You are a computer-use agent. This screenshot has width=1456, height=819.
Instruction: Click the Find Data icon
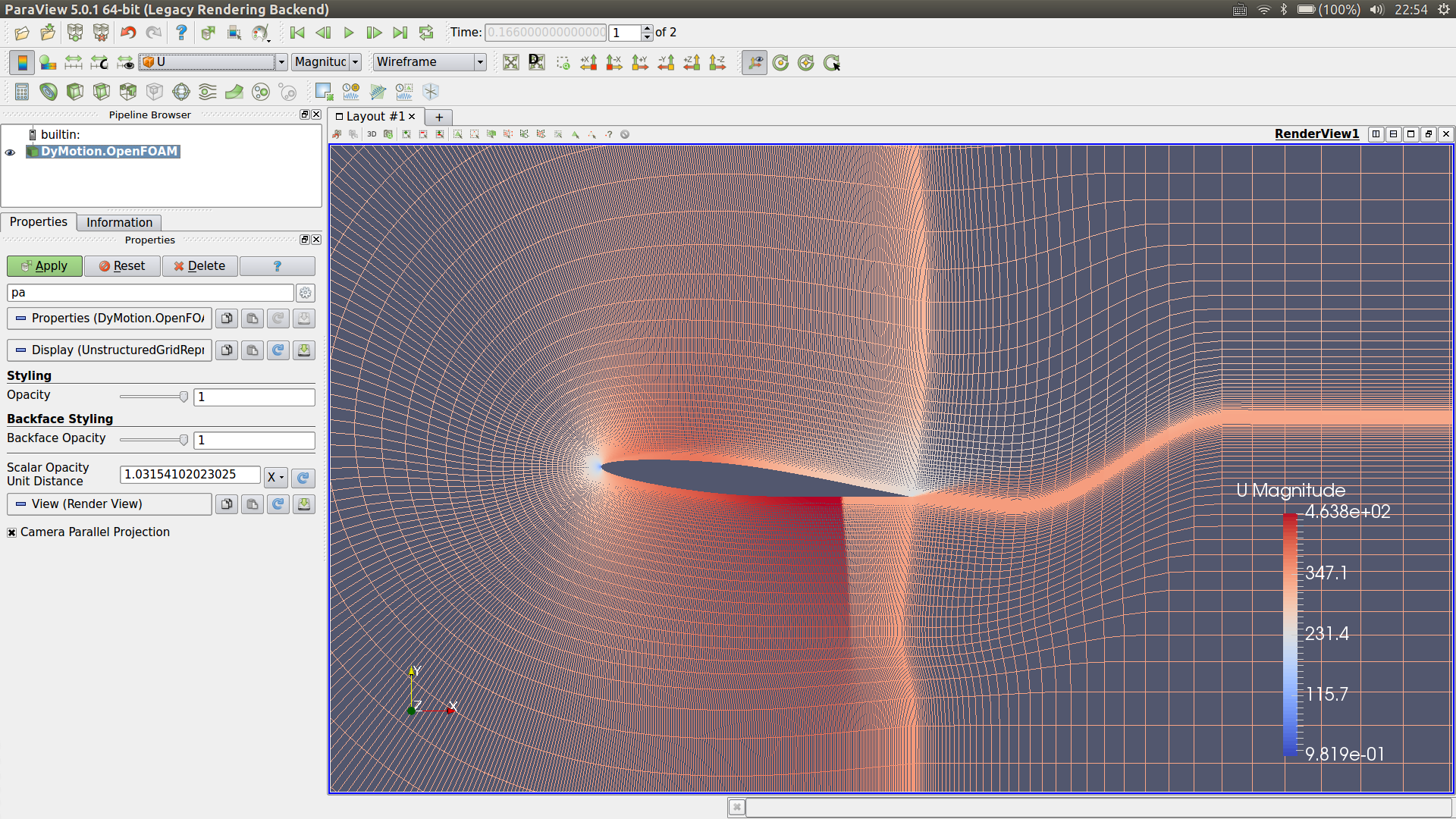(234, 33)
